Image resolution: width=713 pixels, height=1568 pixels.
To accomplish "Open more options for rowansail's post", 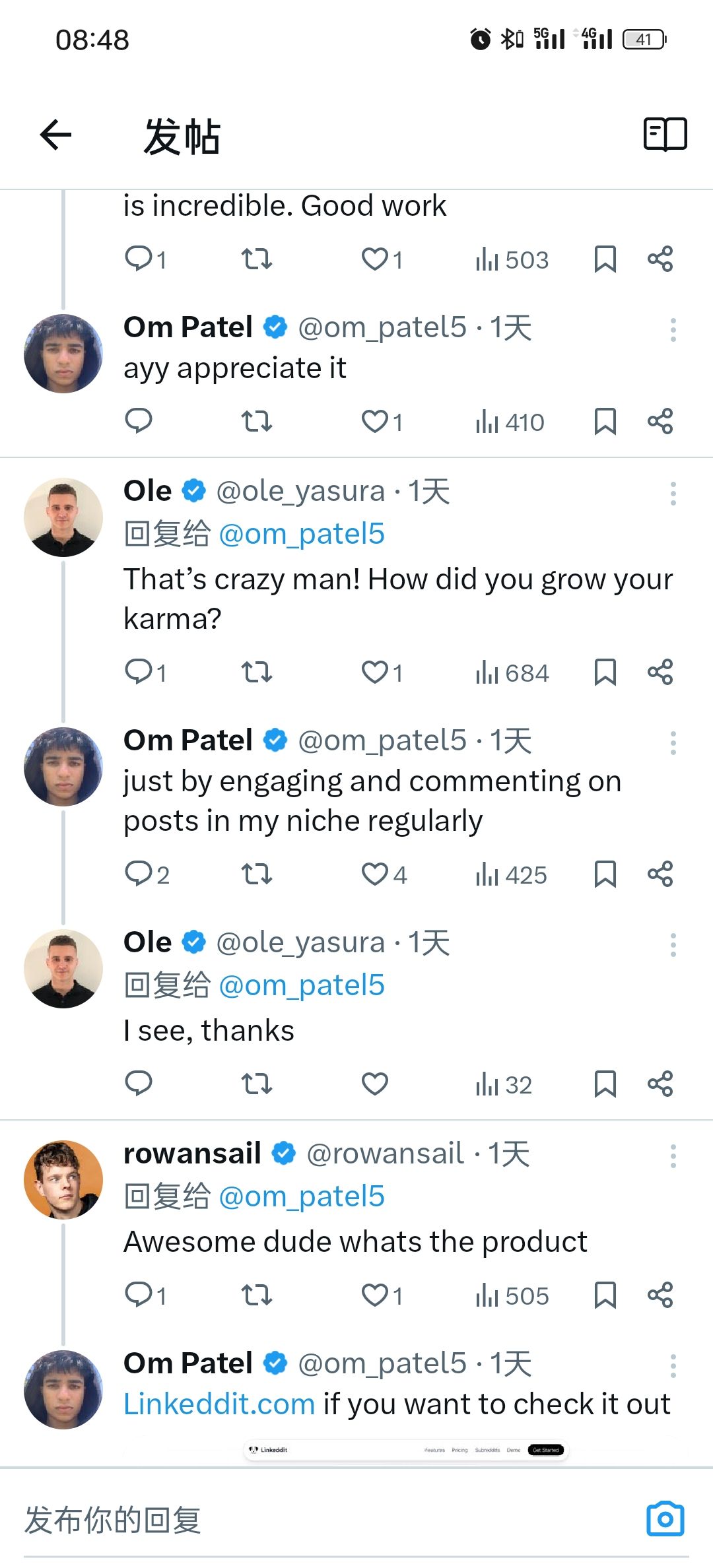I will click(673, 1156).
